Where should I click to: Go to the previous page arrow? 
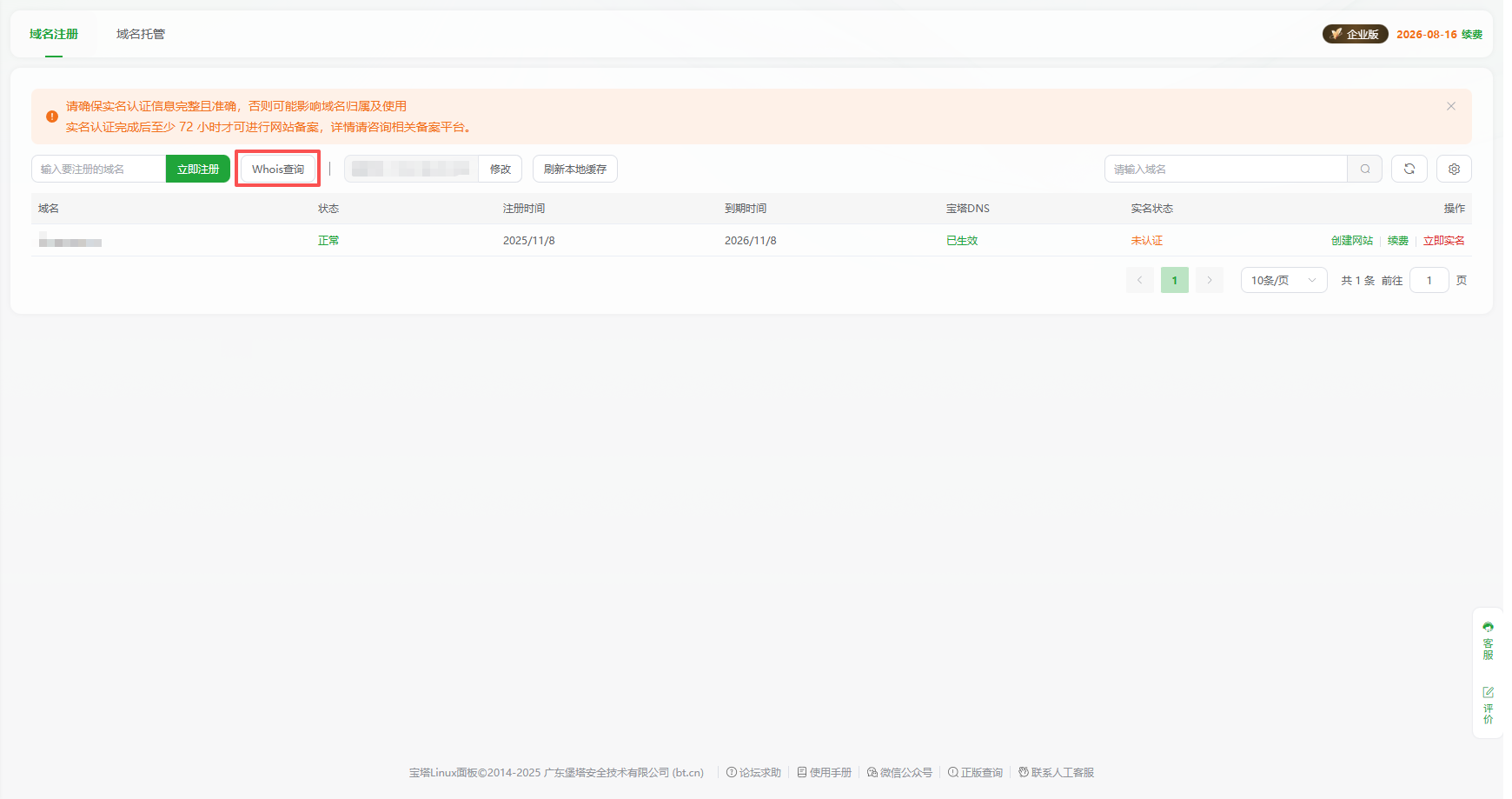(1139, 280)
